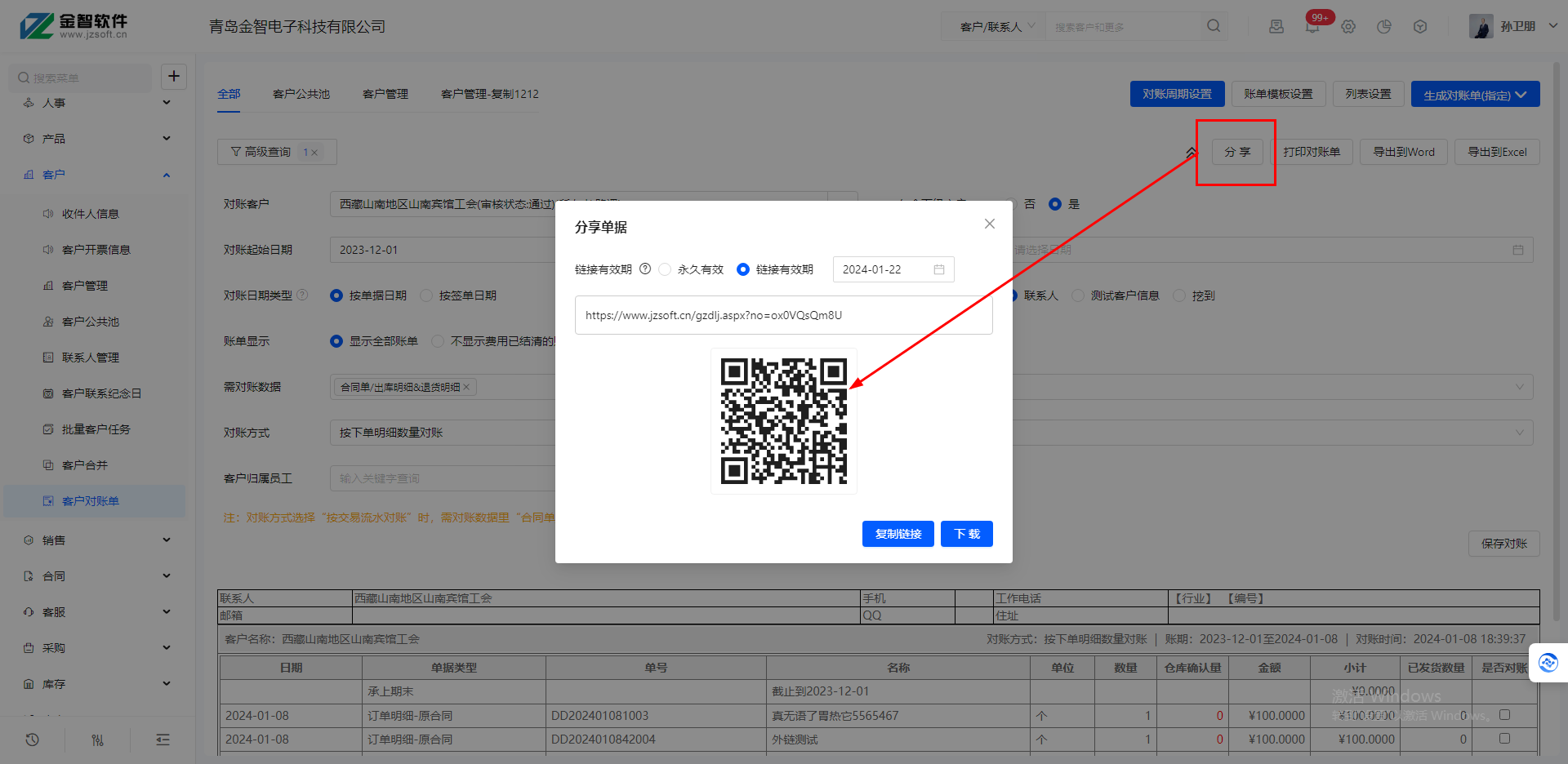Click the share link URL text field
The image size is (1568, 764).
pyautogui.click(x=784, y=315)
